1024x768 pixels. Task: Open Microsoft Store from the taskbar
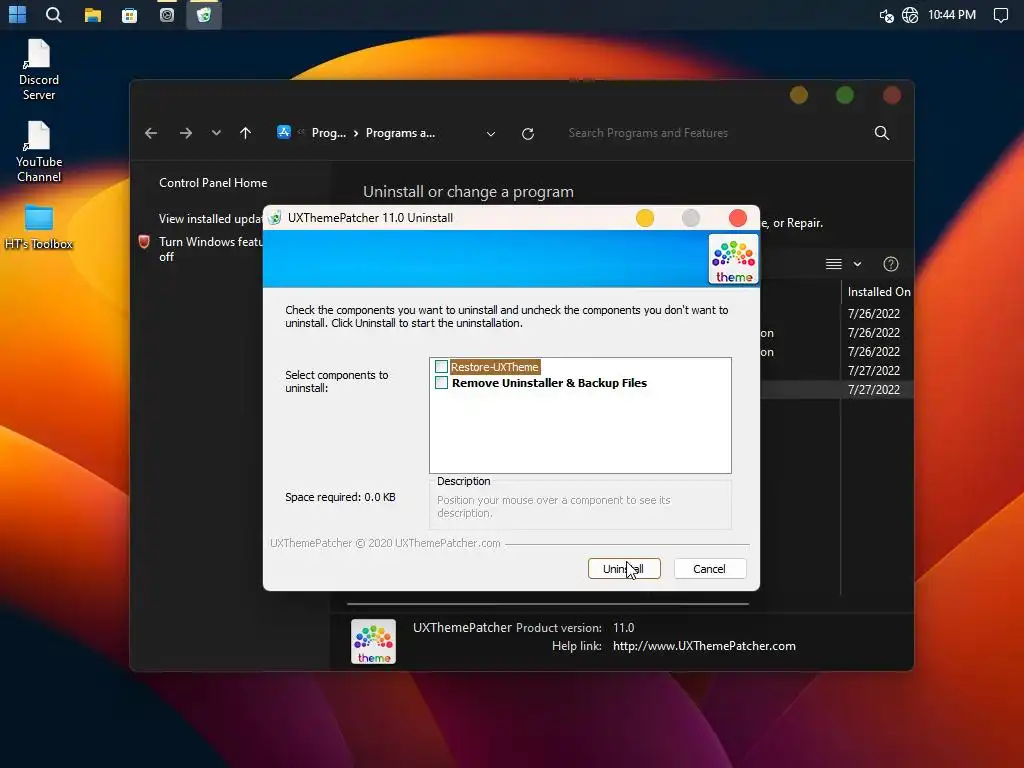click(x=129, y=15)
